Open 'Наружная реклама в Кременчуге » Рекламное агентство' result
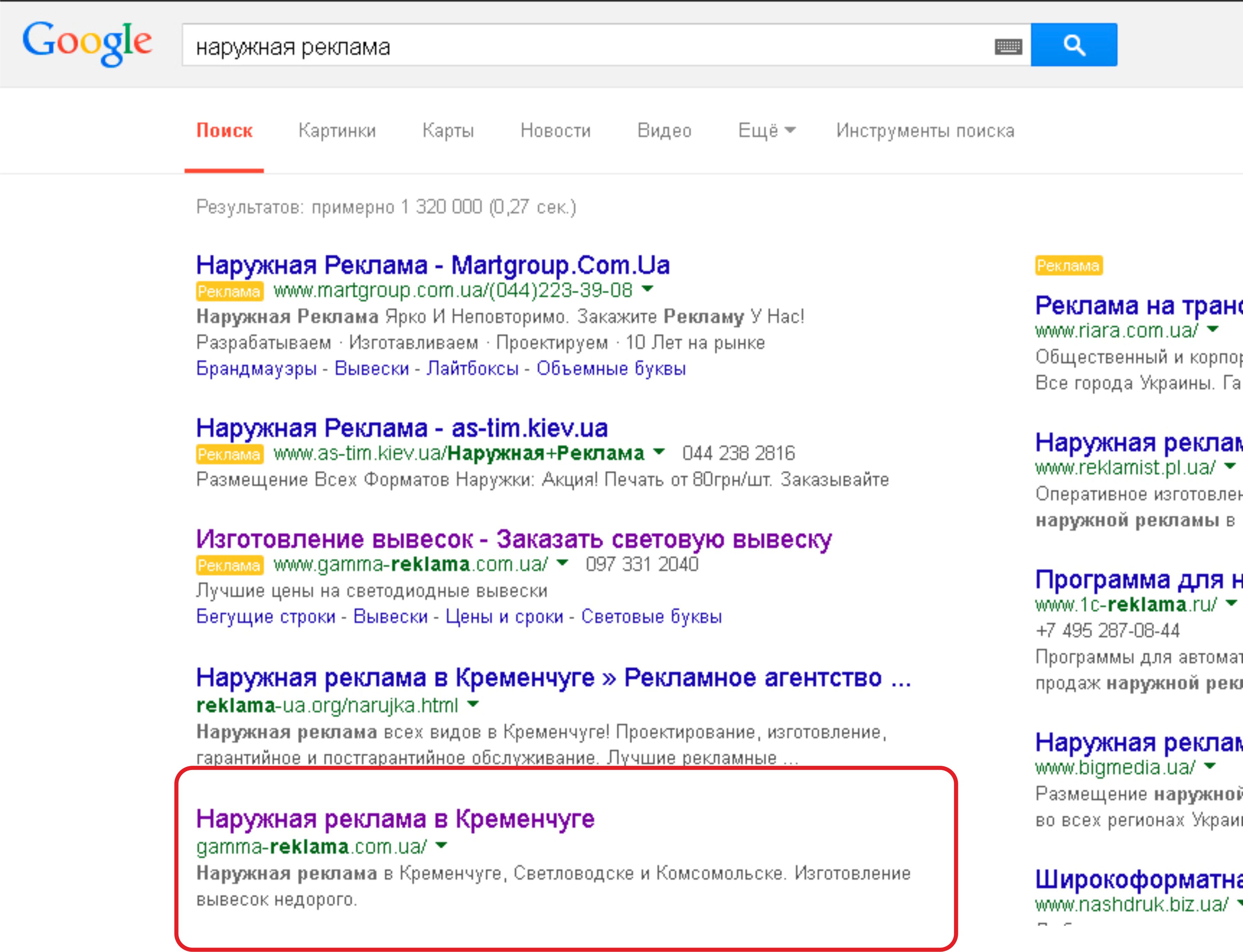1243x952 pixels. coord(554,678)
